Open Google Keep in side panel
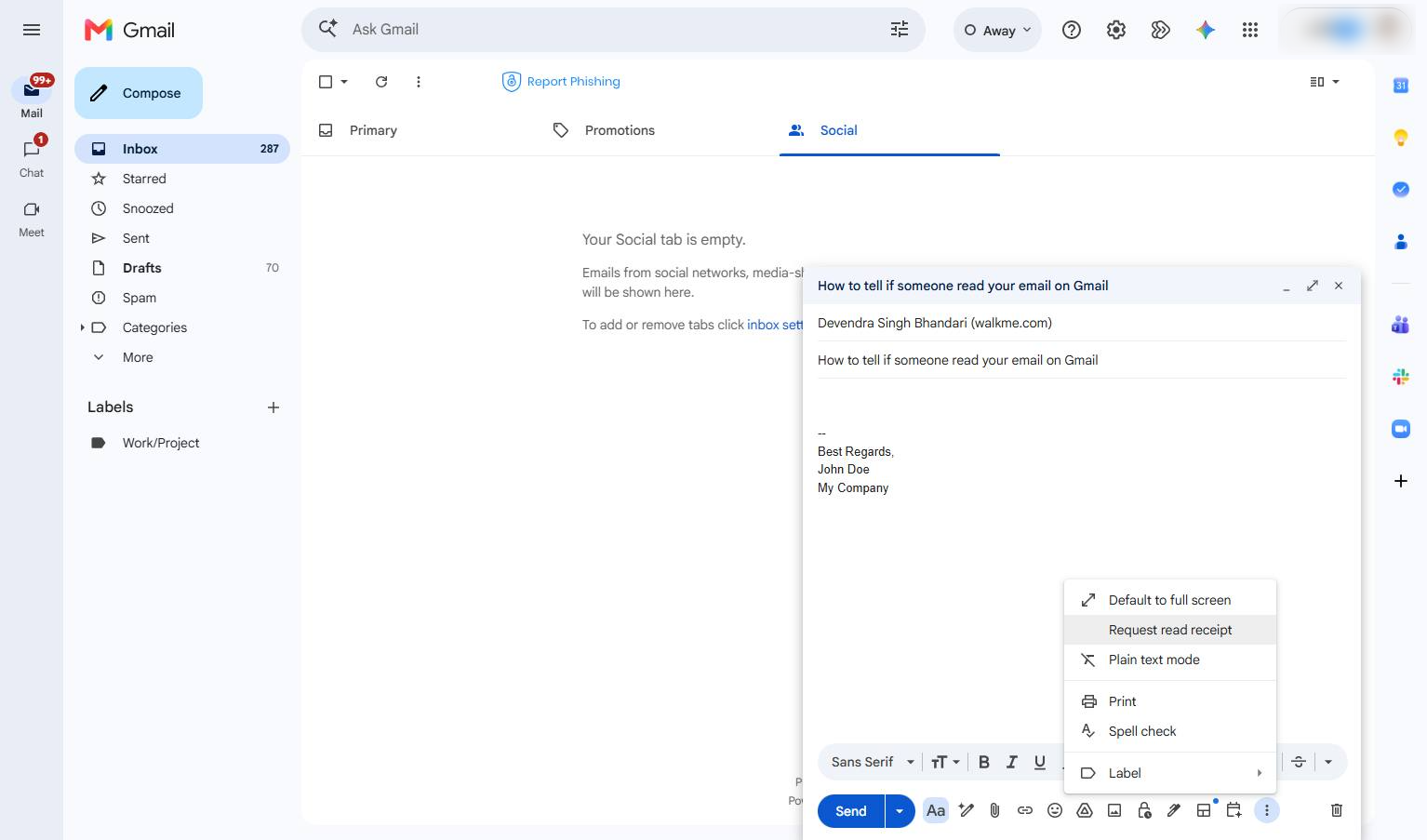This screenshot has height=840, width=1427. pyautogui.click(x=1401, y=138)
